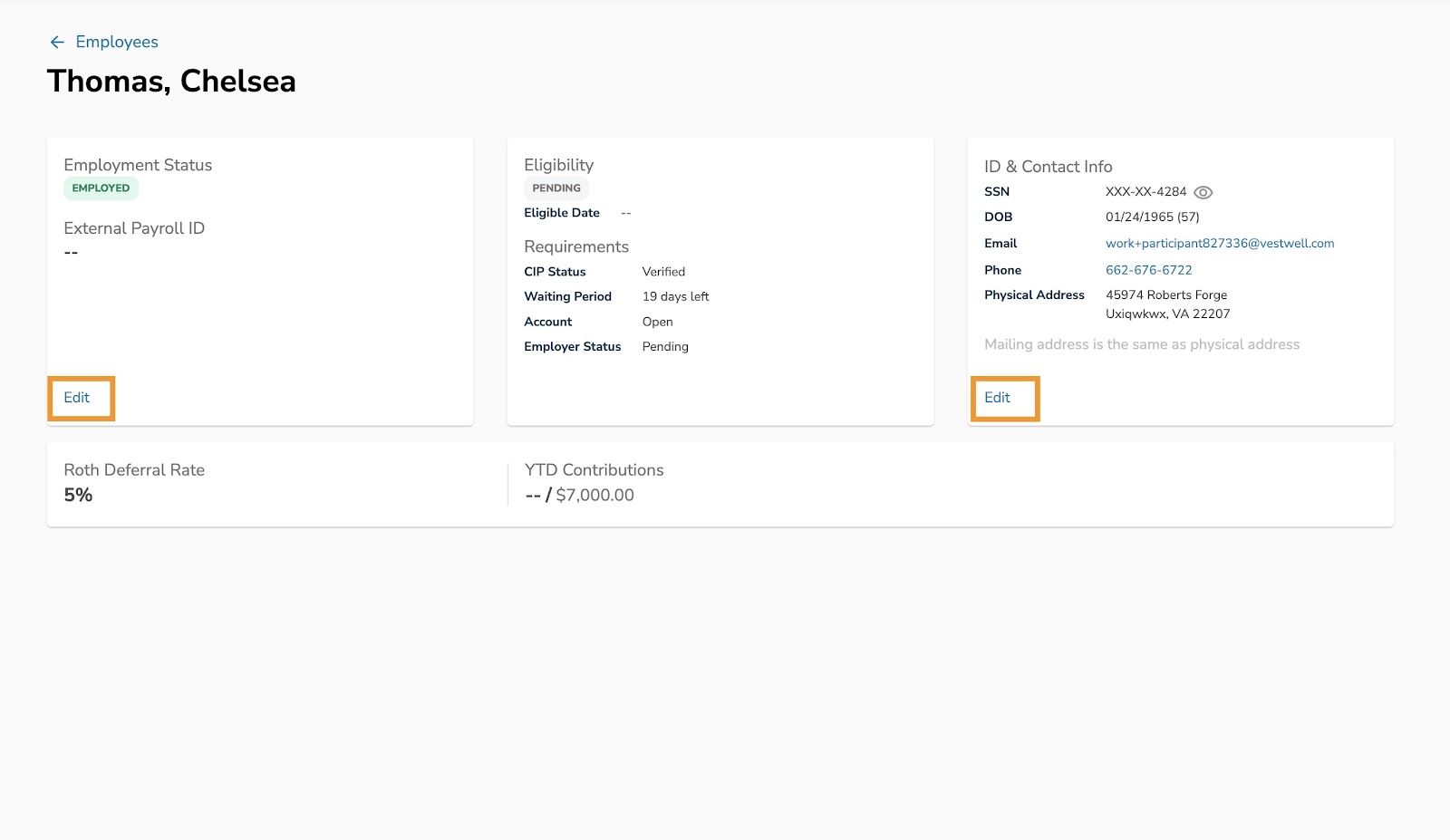The height and width of the screenshot is (840, 1450).
Task: Click the Employer Status Pending entry
Action: 665,346
